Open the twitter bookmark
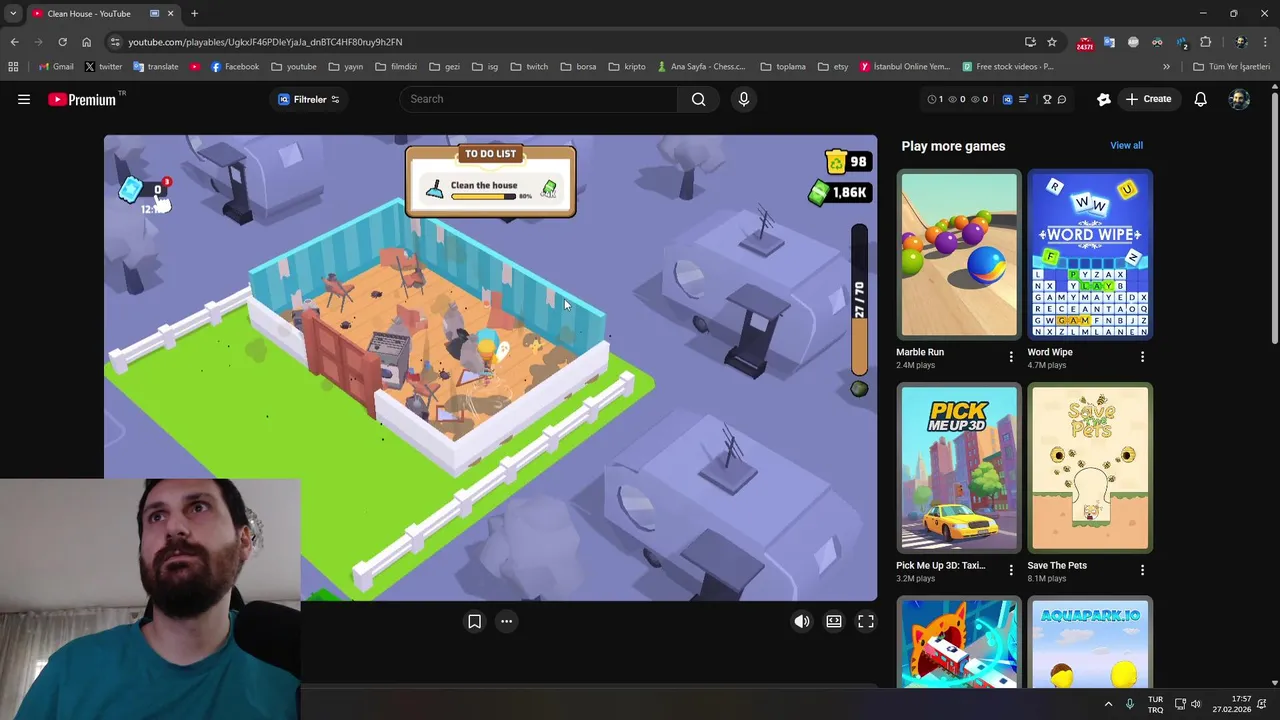1280x720 pixels. (x=103, y=67)
